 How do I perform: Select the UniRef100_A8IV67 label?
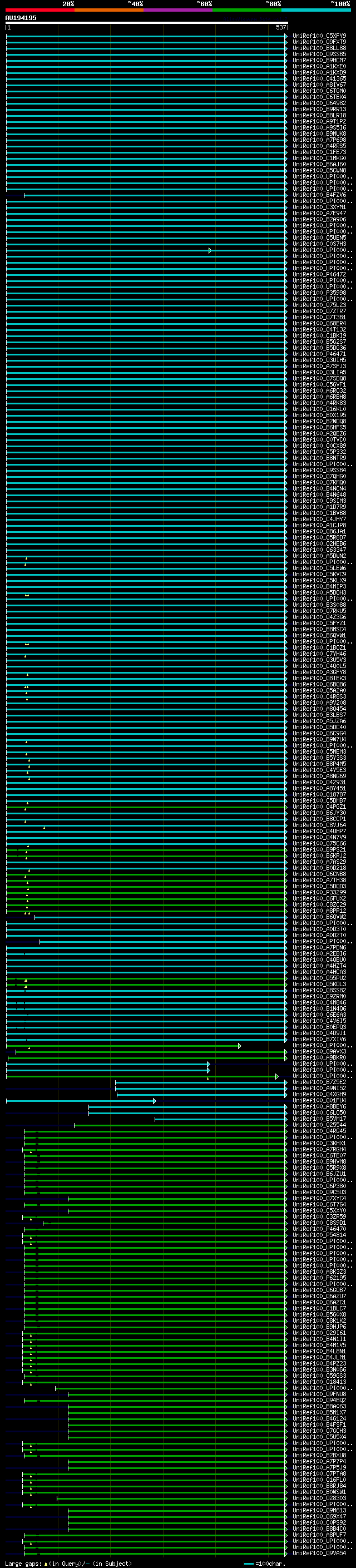pos(319,85)
